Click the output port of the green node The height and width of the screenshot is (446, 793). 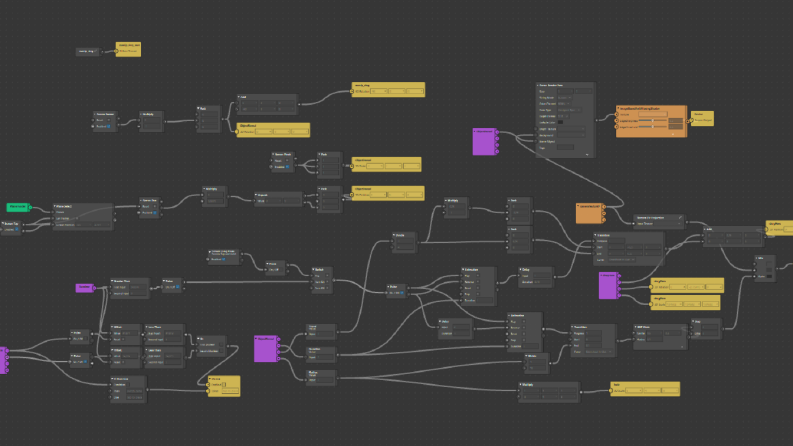(x=30, y=207)
